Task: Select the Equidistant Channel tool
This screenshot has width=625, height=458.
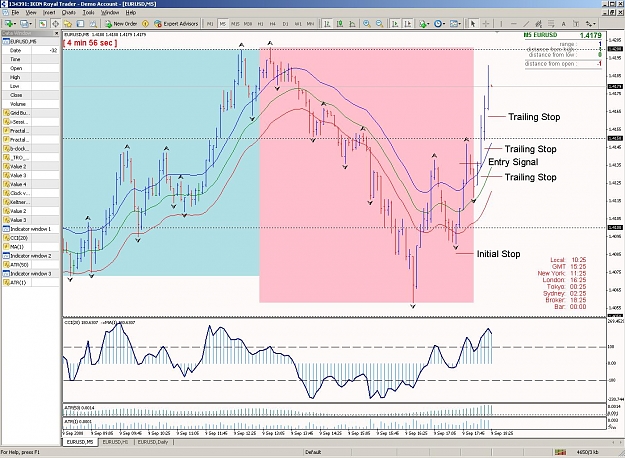Action: point(539,24)
